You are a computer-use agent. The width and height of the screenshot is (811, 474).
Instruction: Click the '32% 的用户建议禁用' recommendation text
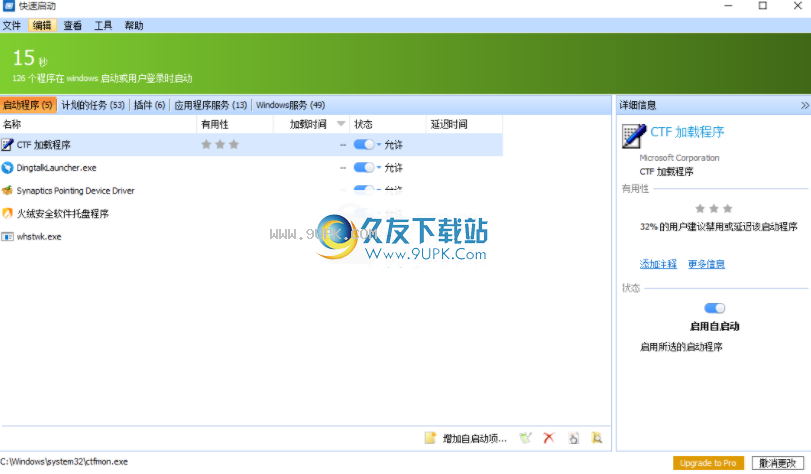(718, 227)
